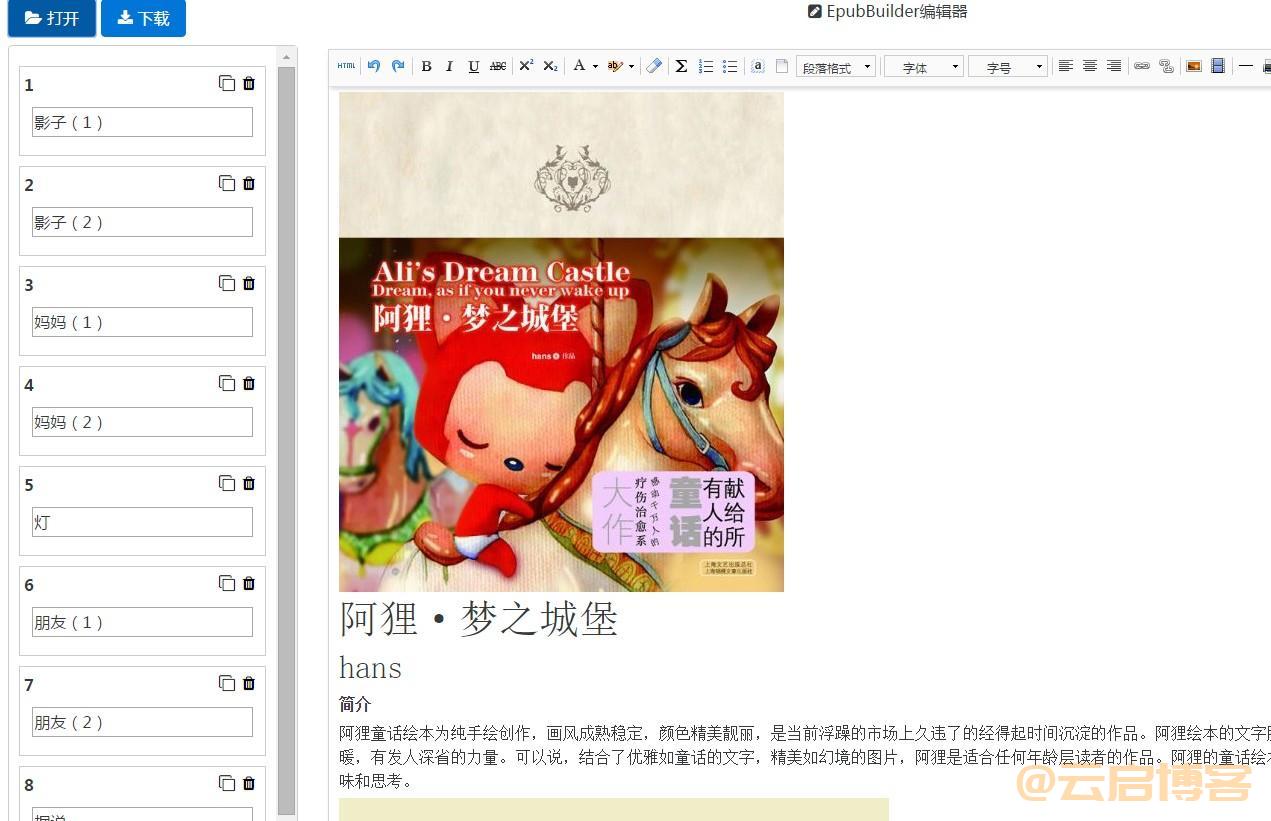This screenshot has height=821, width=1271.
Task: Click the 影子（1）title field
Action: click(x=142, y=122)
